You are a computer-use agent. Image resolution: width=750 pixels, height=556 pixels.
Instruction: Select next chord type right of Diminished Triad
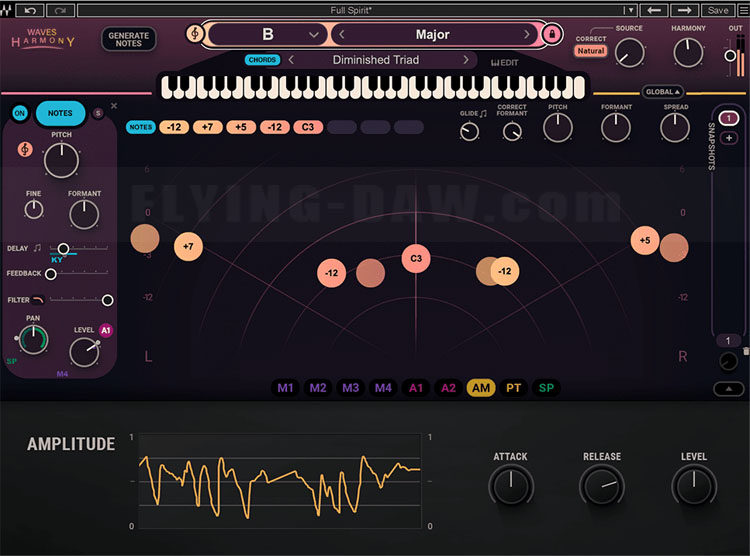point(466,60)
